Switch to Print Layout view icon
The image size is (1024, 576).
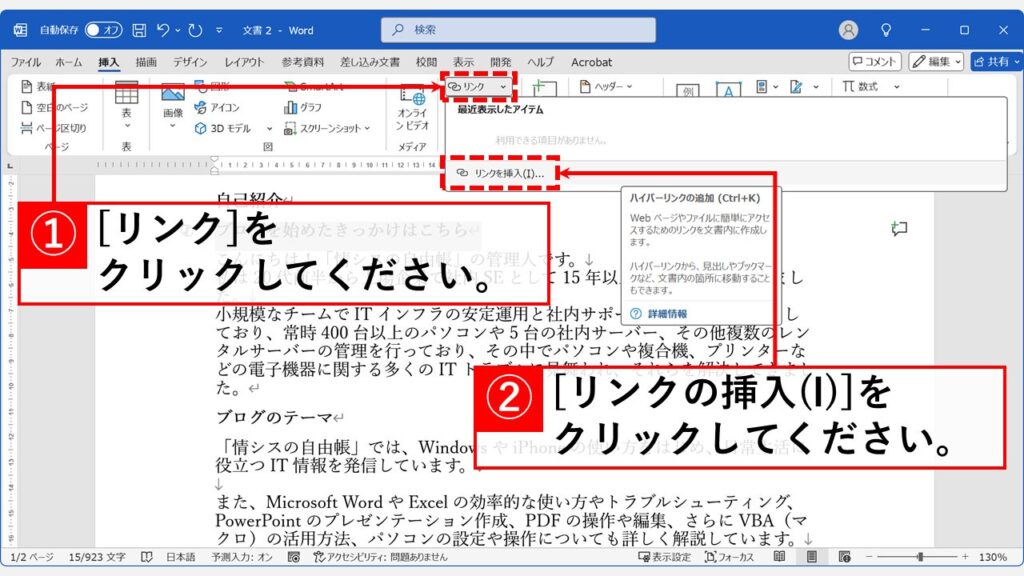click(x=811, y=557)
